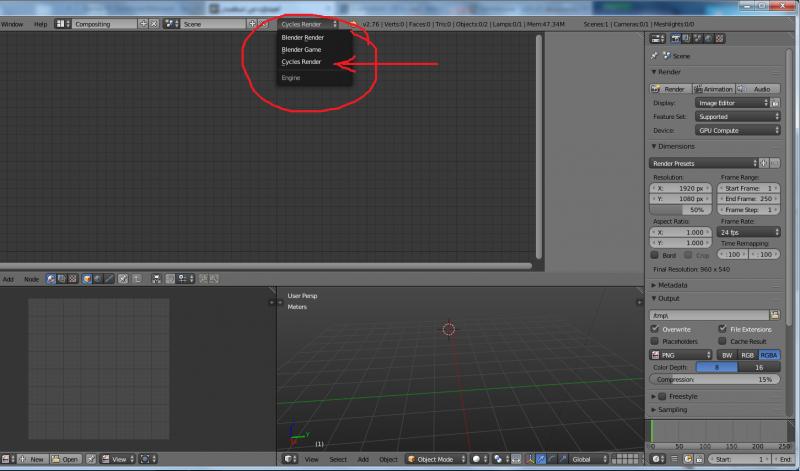Click the object shader type cube icon
The width and height of the screenshot is (800, 471).
click(x=87, y=279)
